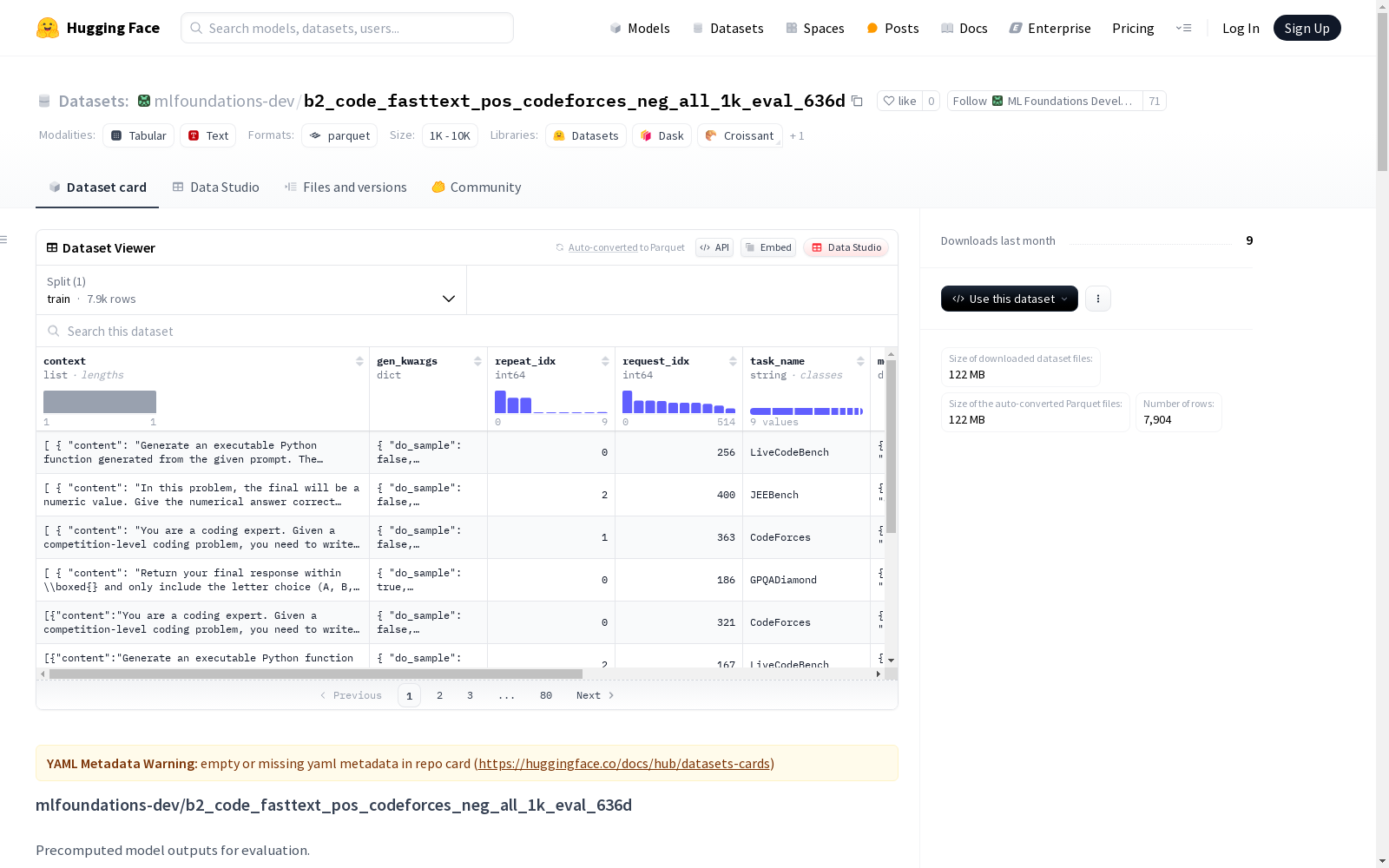Focus the Search this dataset field

(x=467, y=332)
